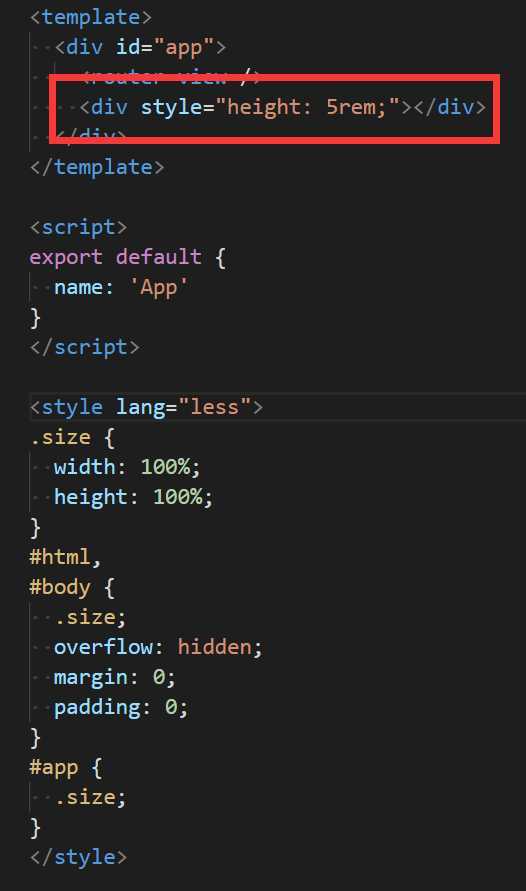Click the closing style tag

tap(78, 857)
